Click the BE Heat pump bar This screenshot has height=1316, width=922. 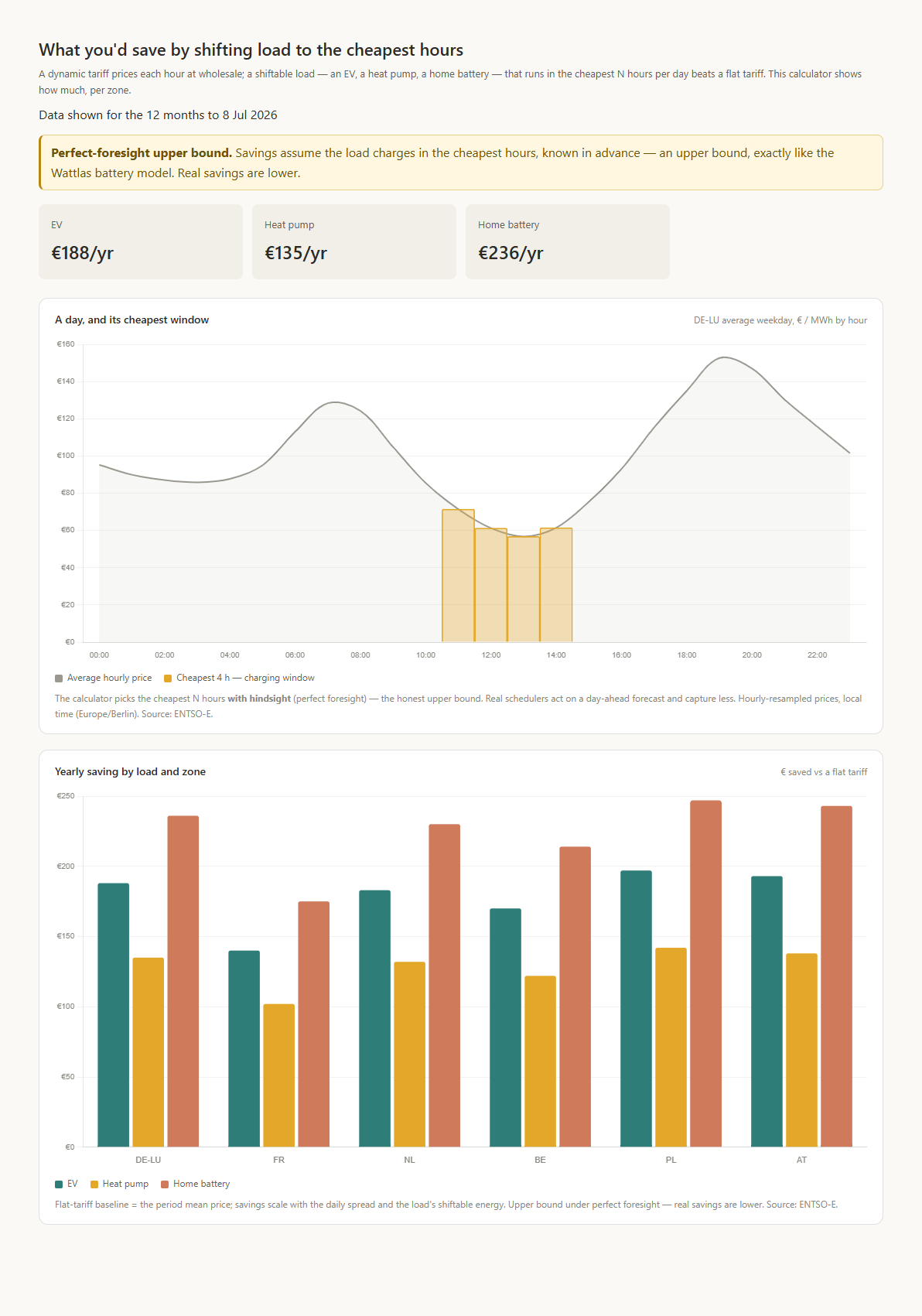coord(540,1061)
